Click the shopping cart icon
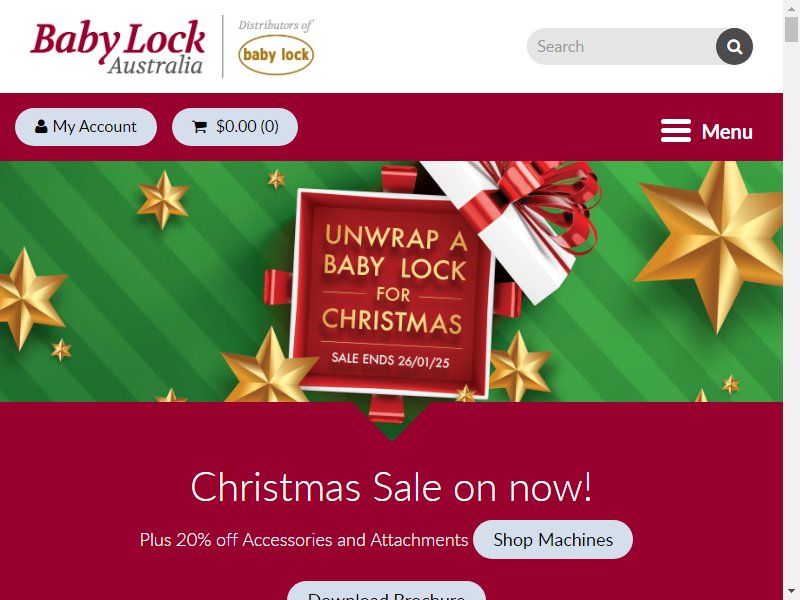The image size is (800, 600). pos(199,127)
